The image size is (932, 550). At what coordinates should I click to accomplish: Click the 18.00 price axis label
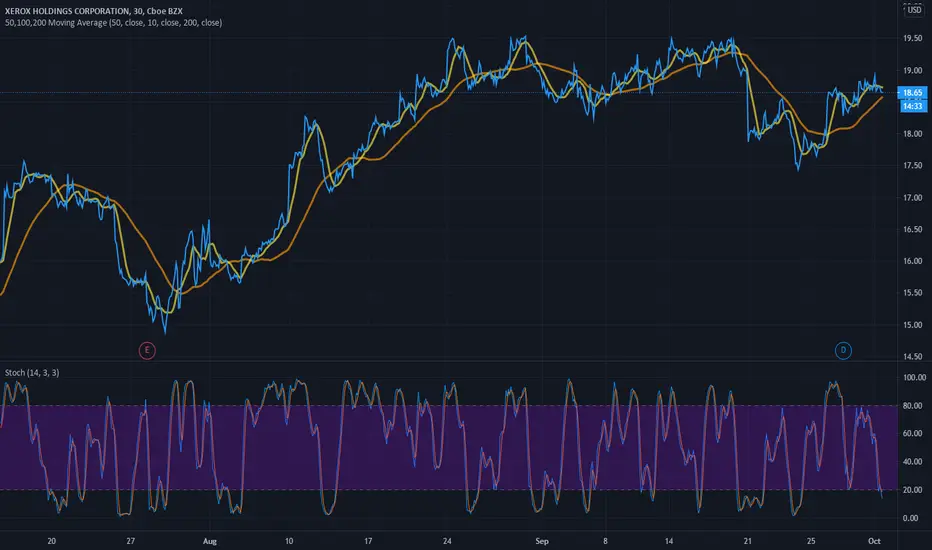click(912, 134)
